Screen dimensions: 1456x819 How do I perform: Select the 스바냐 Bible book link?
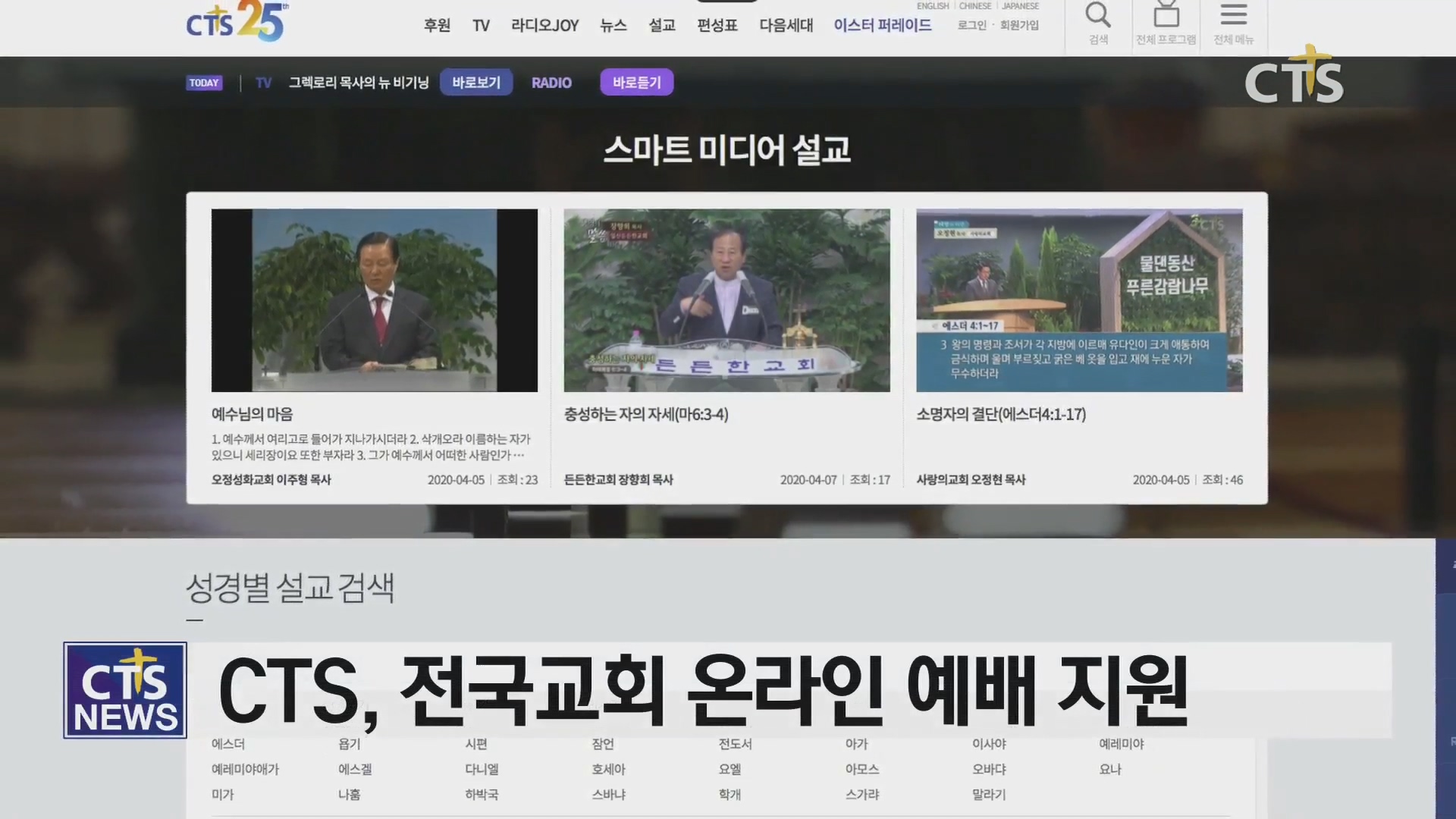(608, 794)
